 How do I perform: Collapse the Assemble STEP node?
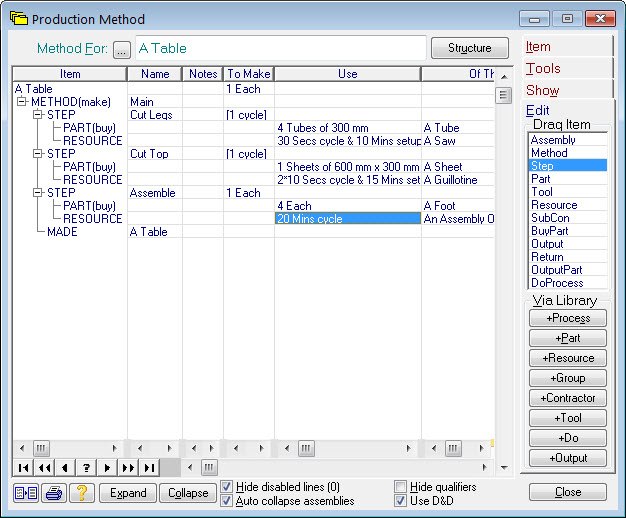(x=38, y=193)
